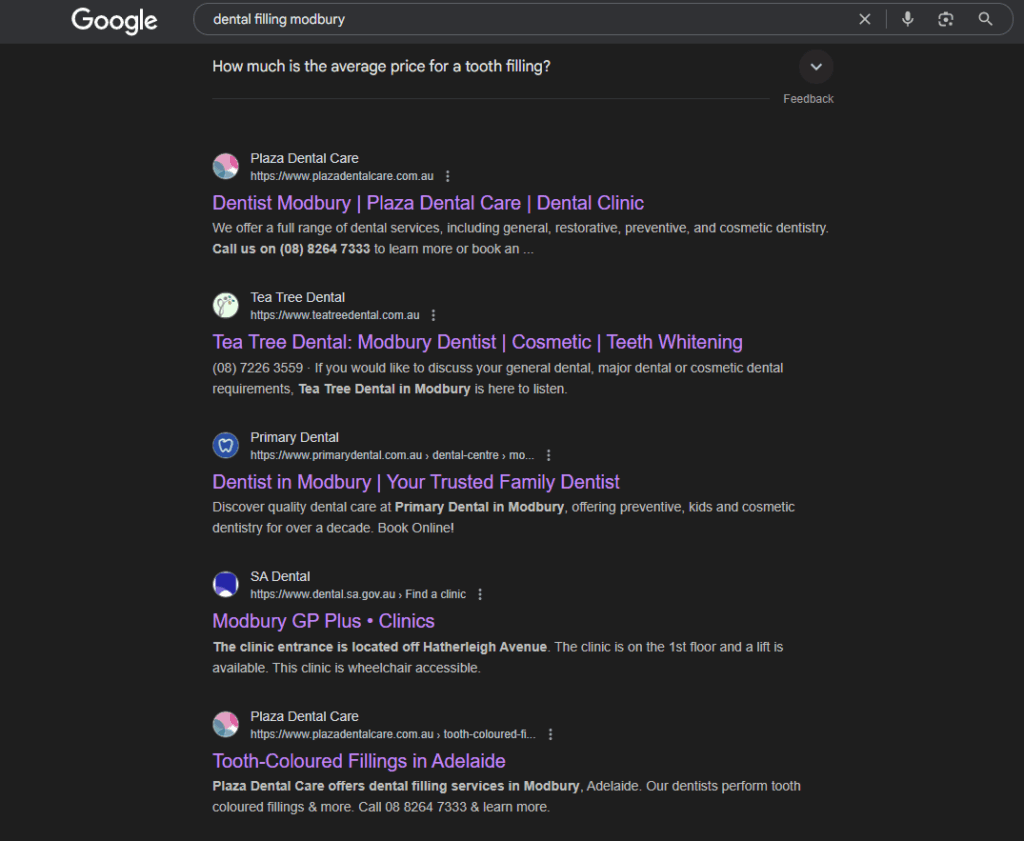Open more options for SA Dental result
This screenshot has width=1024, height=841.
[x=480, y=594]
